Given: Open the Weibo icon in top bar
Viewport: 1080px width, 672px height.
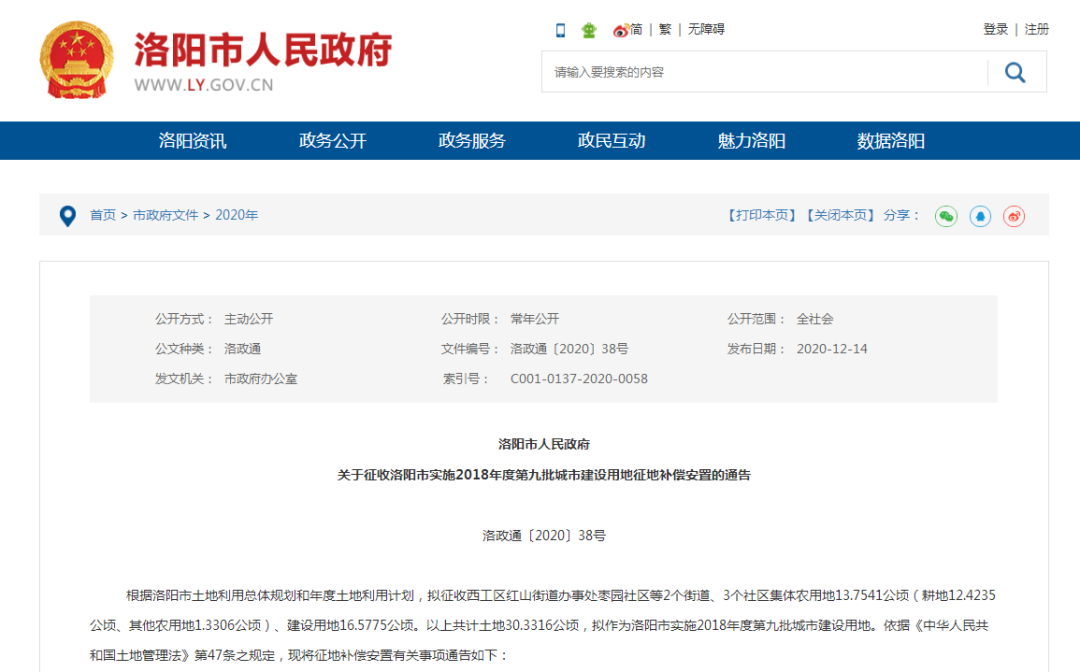Looking at the screenshot, I should point(620,30).
